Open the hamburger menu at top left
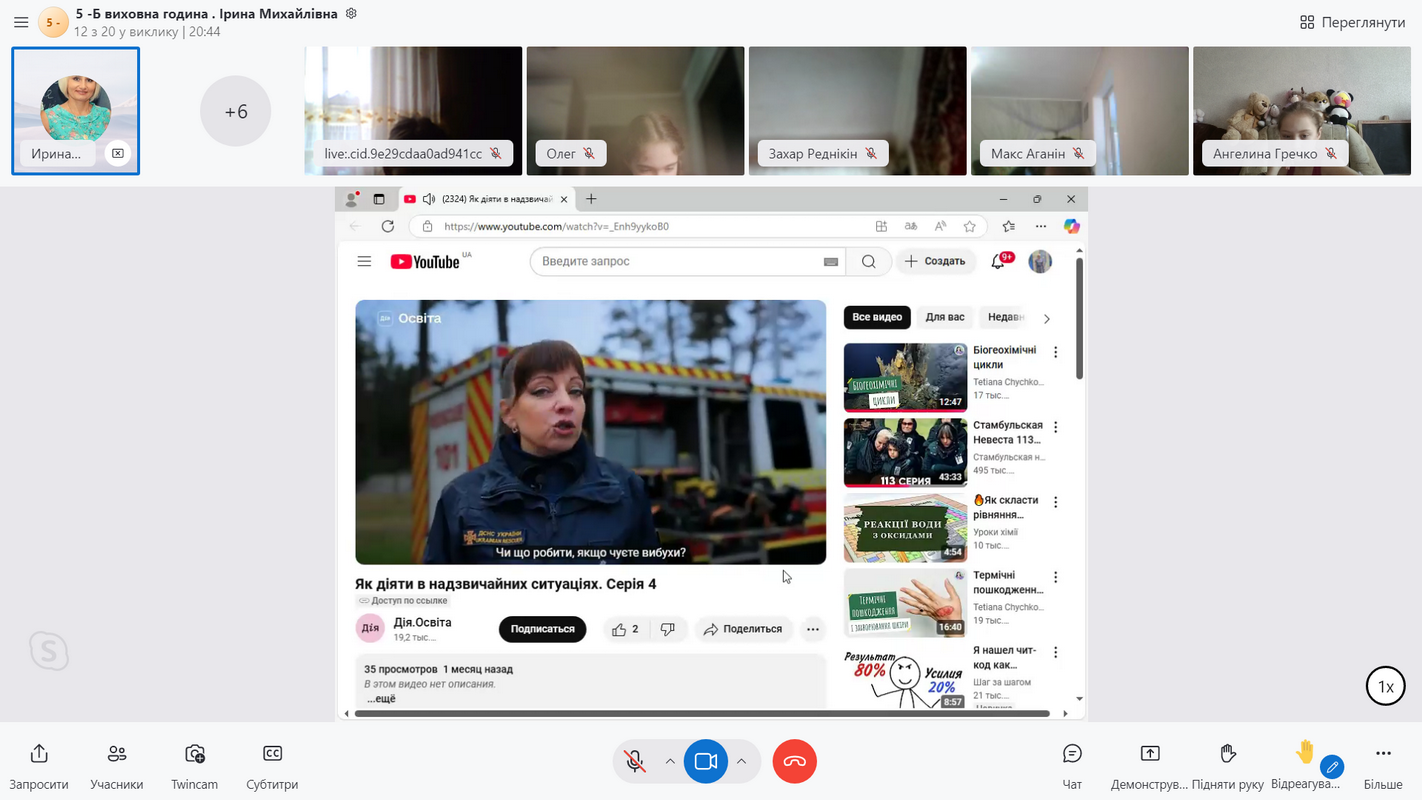Screen dimensions: 1422x800 point(21,22)
